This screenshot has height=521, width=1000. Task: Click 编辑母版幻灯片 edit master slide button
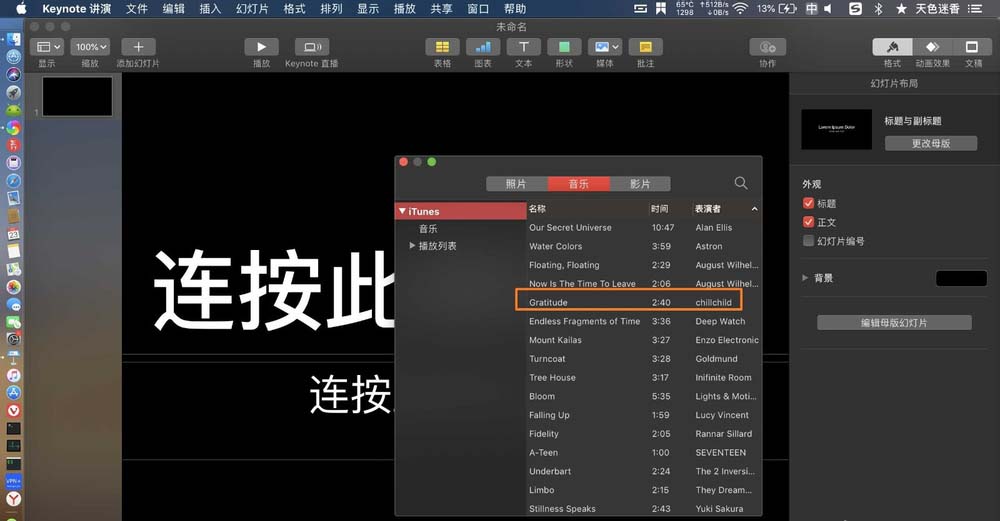point(894,323)
